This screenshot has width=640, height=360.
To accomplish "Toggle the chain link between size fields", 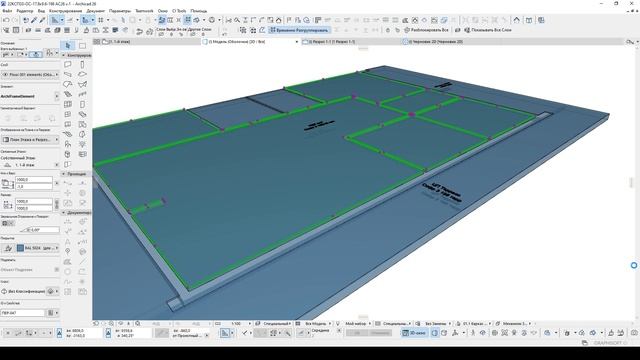I will coord(56,204).
